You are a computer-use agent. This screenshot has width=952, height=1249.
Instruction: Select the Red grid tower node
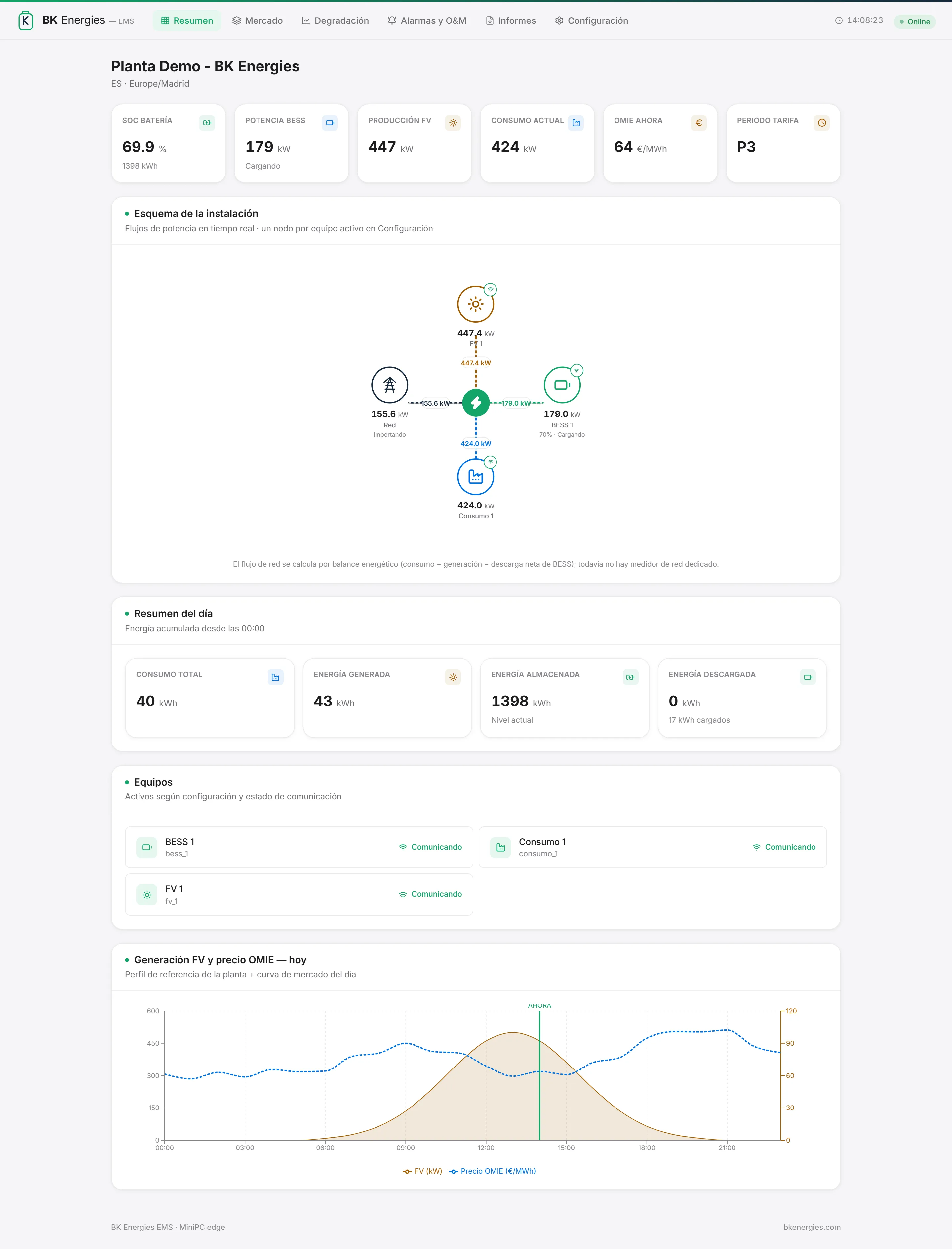coord(389,385)
